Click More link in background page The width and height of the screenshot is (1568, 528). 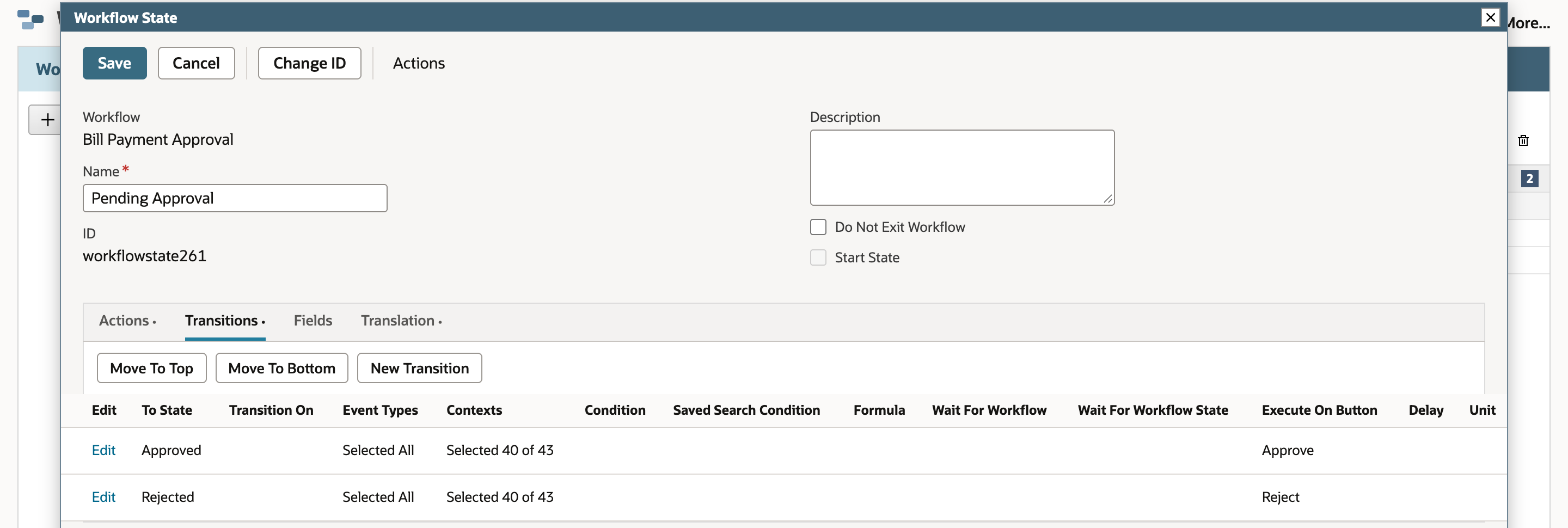click(1528, 23)
